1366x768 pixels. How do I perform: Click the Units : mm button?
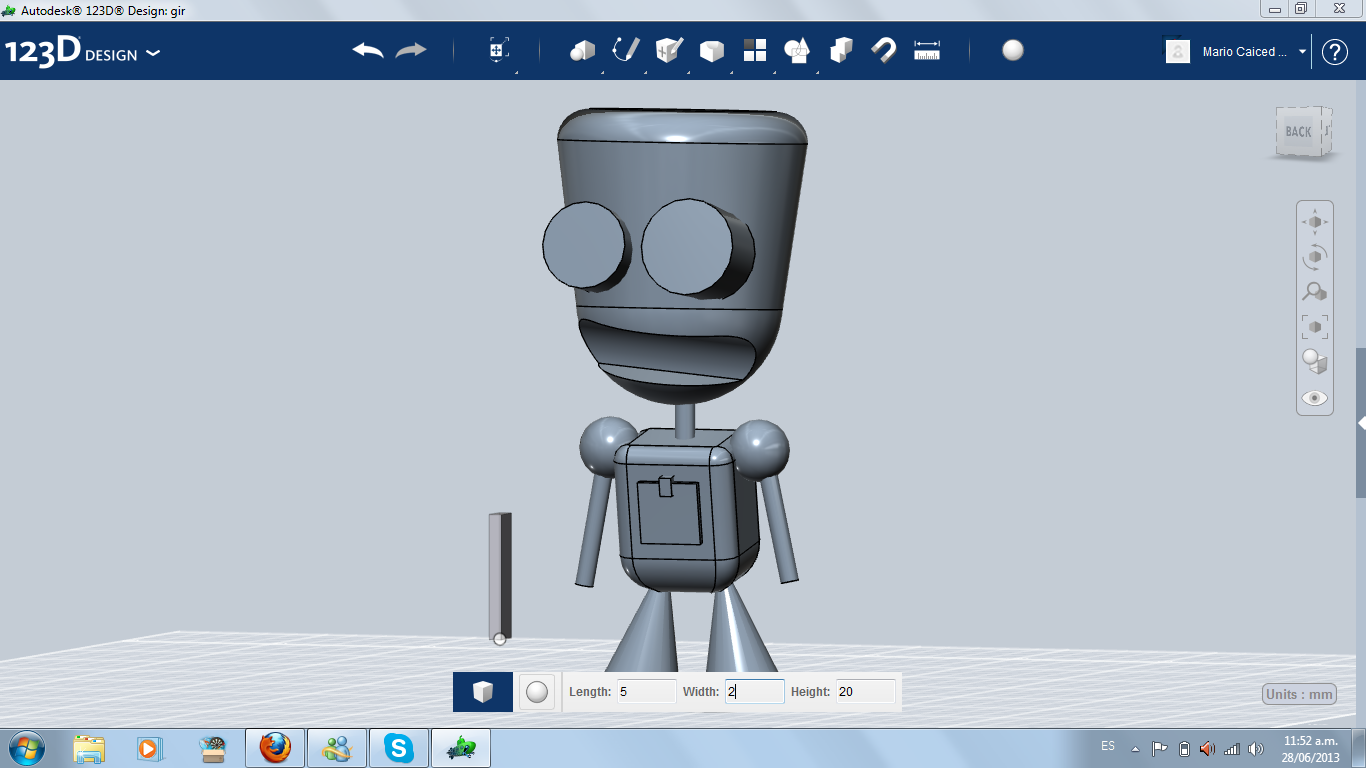click(1300, 694)
